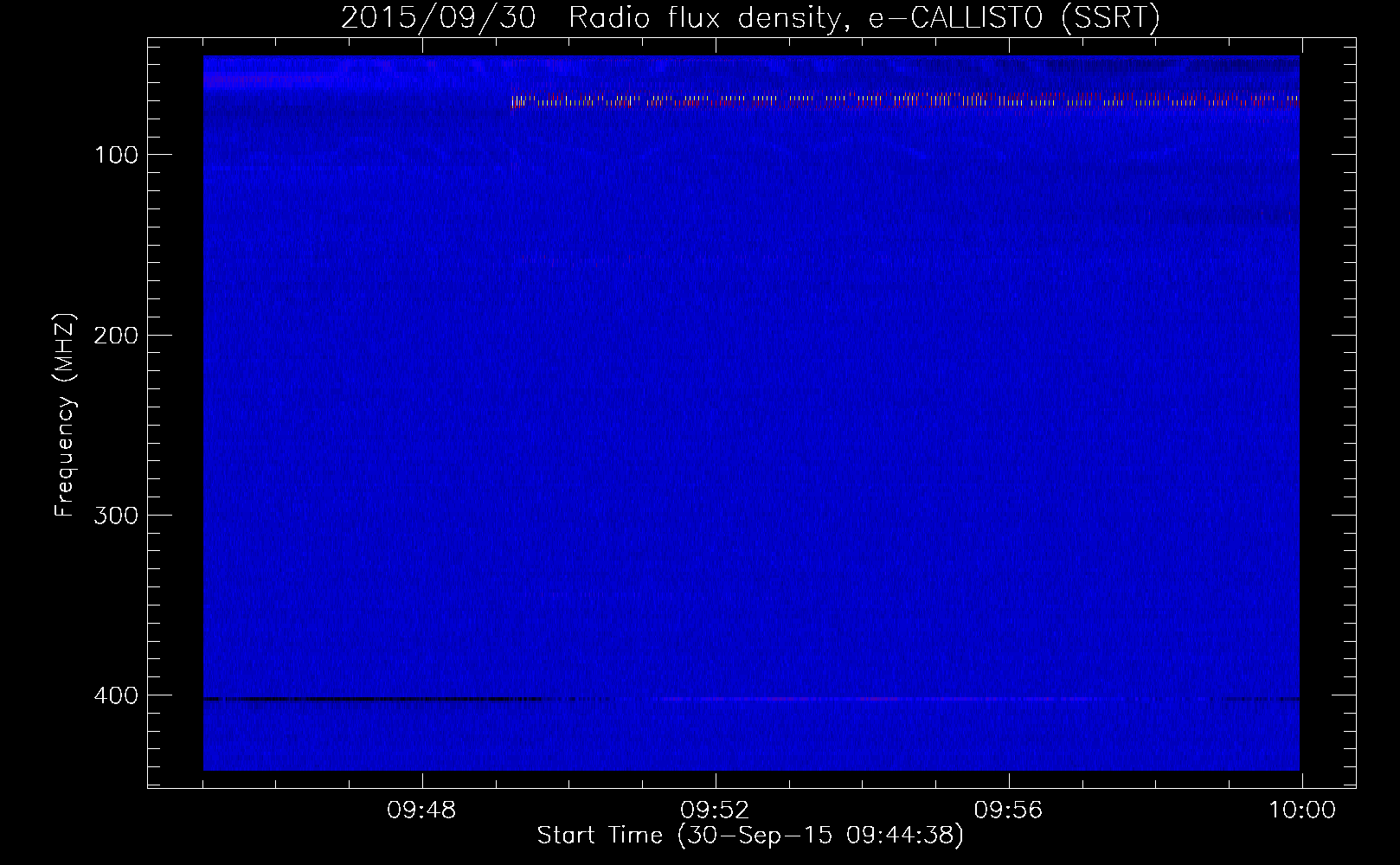Click the bright red-yellow interference band near 70 MHz
This screenshot has height=865, width=1400.
pyautogui.click(x=905, y=101)
